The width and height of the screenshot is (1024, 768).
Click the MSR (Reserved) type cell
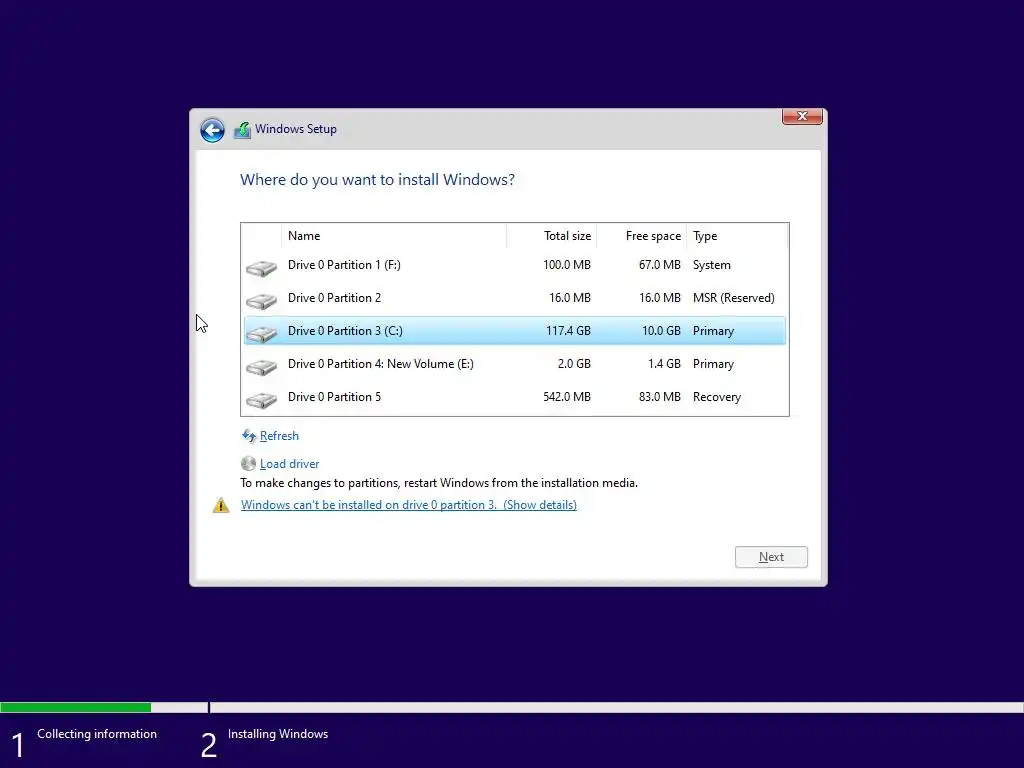click(x=733, y=298)
